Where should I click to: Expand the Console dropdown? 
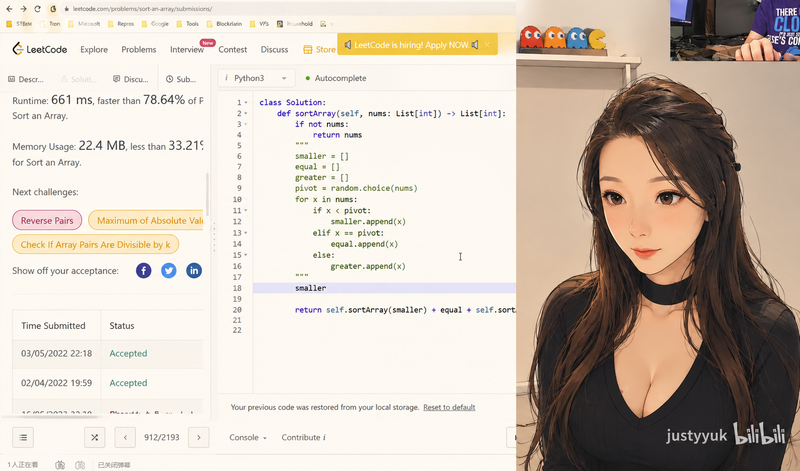pyautogui.click(x=248, y=437)
